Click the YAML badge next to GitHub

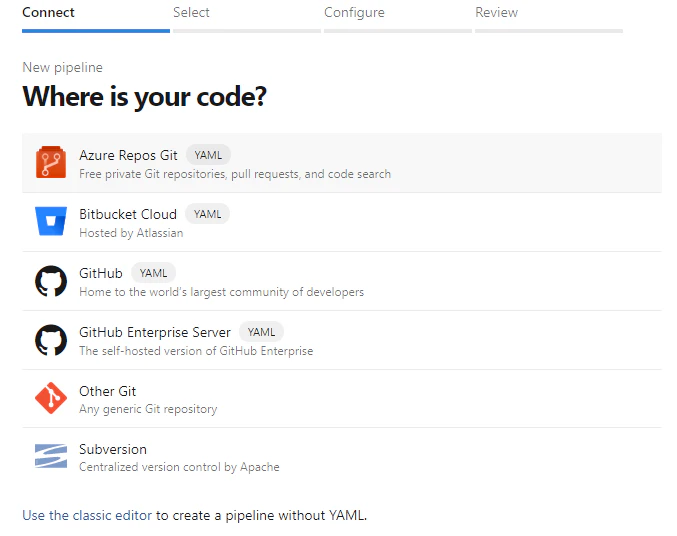point(153,273)
